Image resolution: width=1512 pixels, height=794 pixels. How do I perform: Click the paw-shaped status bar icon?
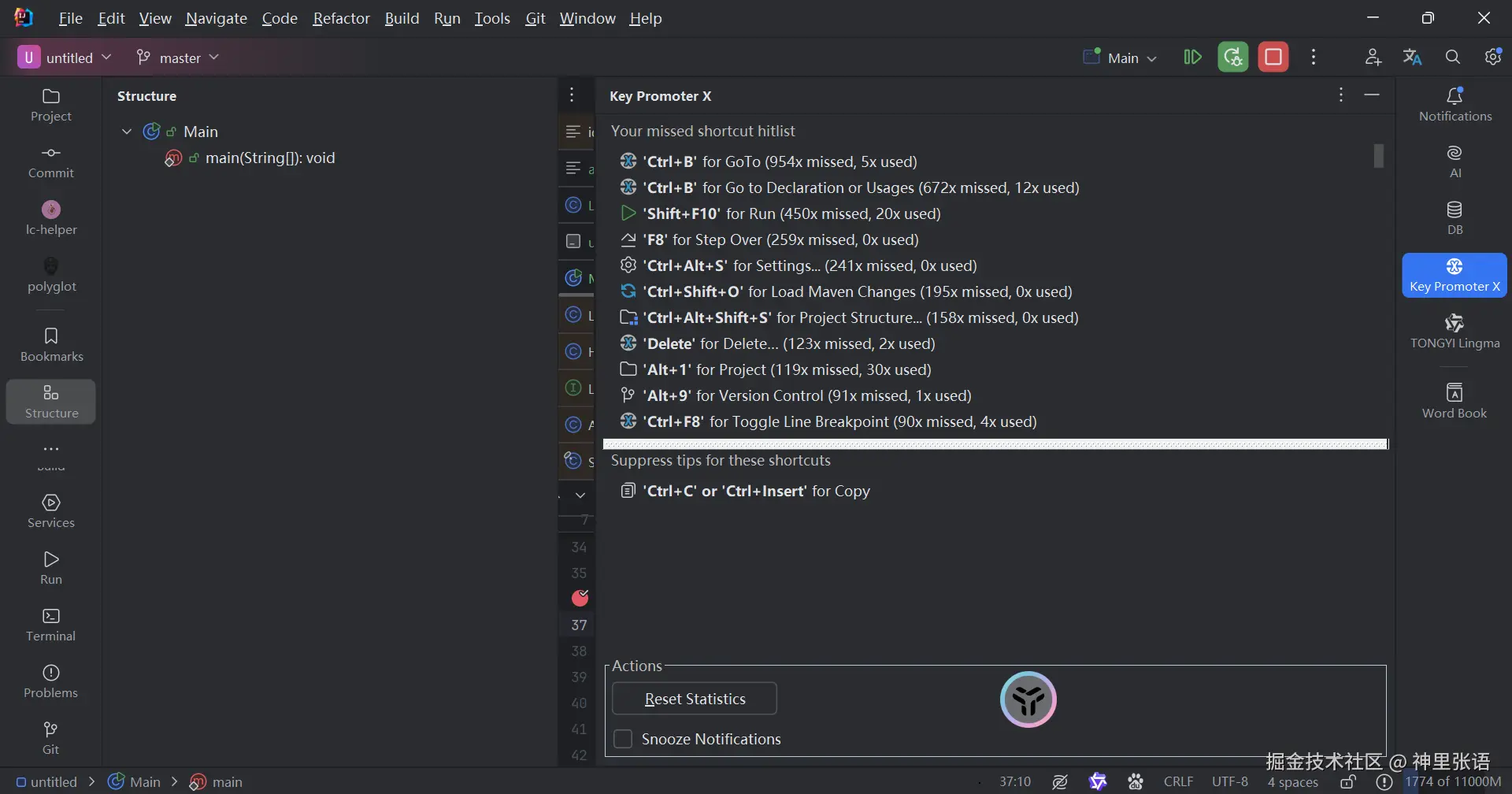coord(1136,781)
